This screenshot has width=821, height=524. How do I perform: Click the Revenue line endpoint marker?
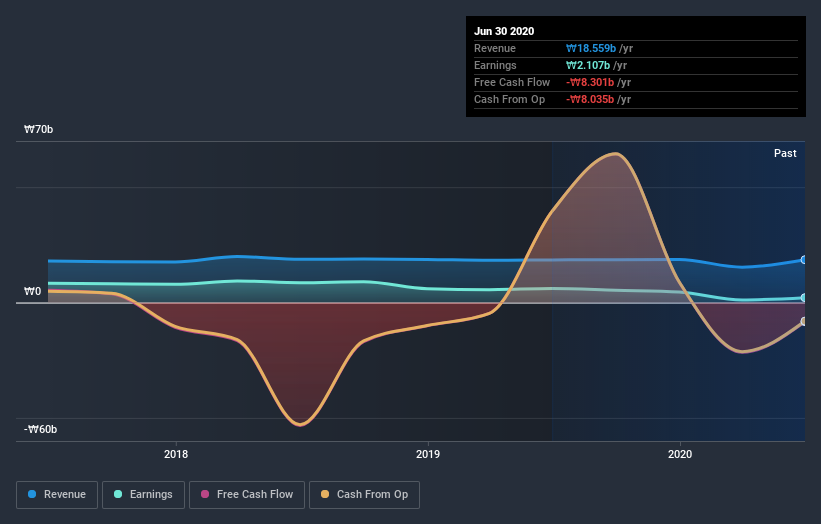[804, 260]
